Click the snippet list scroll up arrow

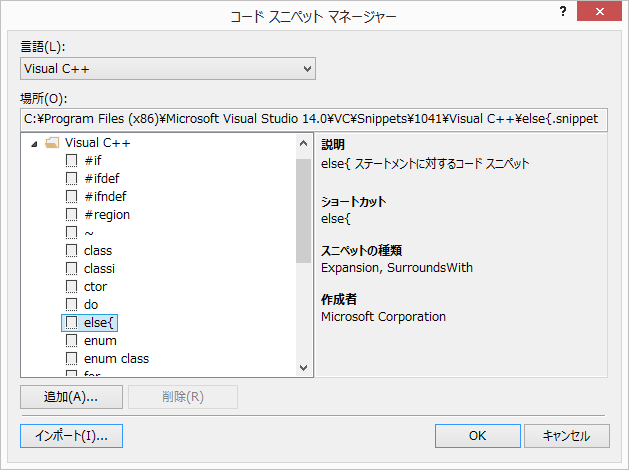[304, 143]
